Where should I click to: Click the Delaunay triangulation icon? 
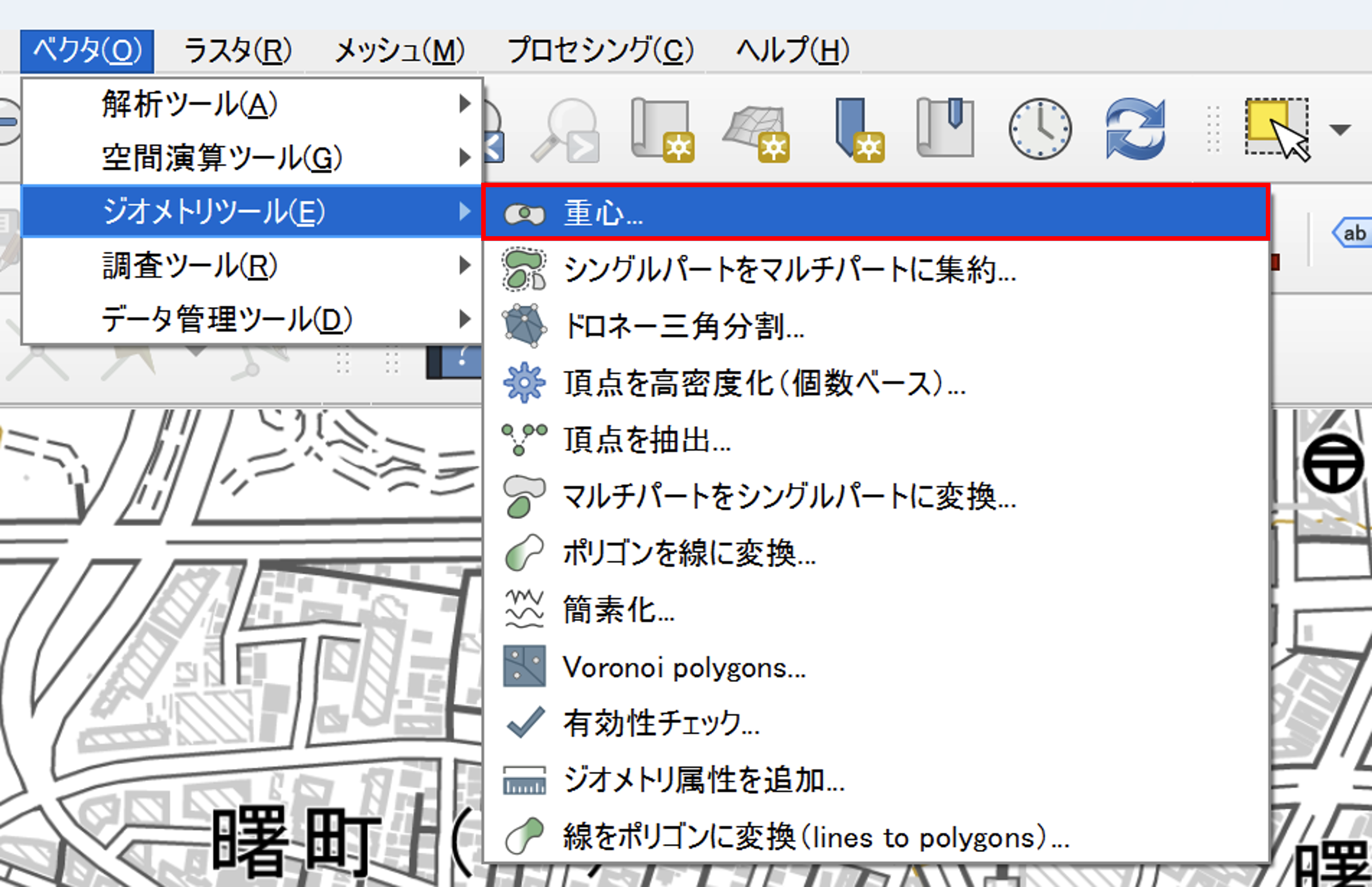click(524, 326)
